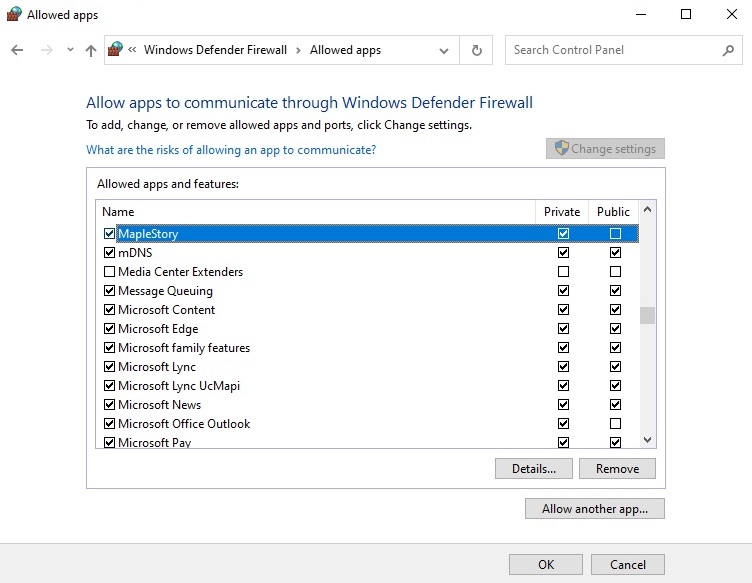The image size is (752, 583).
Task: Enable Microsoft Office Outlook Public checkbox
Action: click(615, 424)
